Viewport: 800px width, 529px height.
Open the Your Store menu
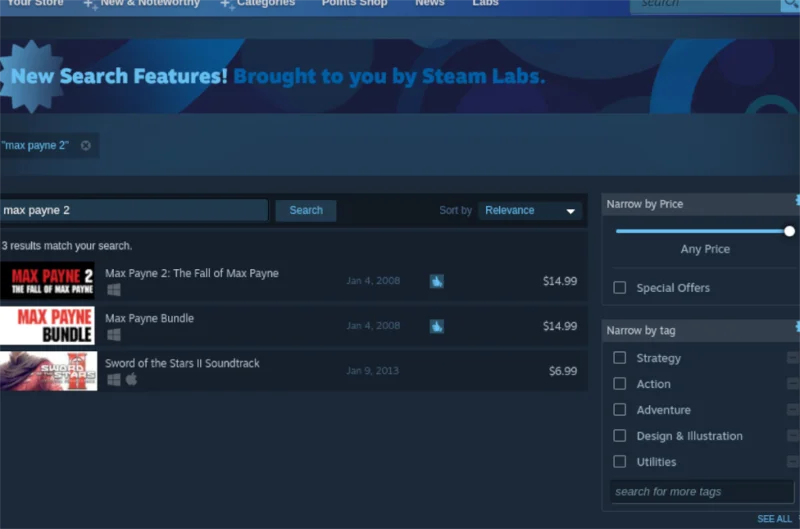click(x=36, y=3)
